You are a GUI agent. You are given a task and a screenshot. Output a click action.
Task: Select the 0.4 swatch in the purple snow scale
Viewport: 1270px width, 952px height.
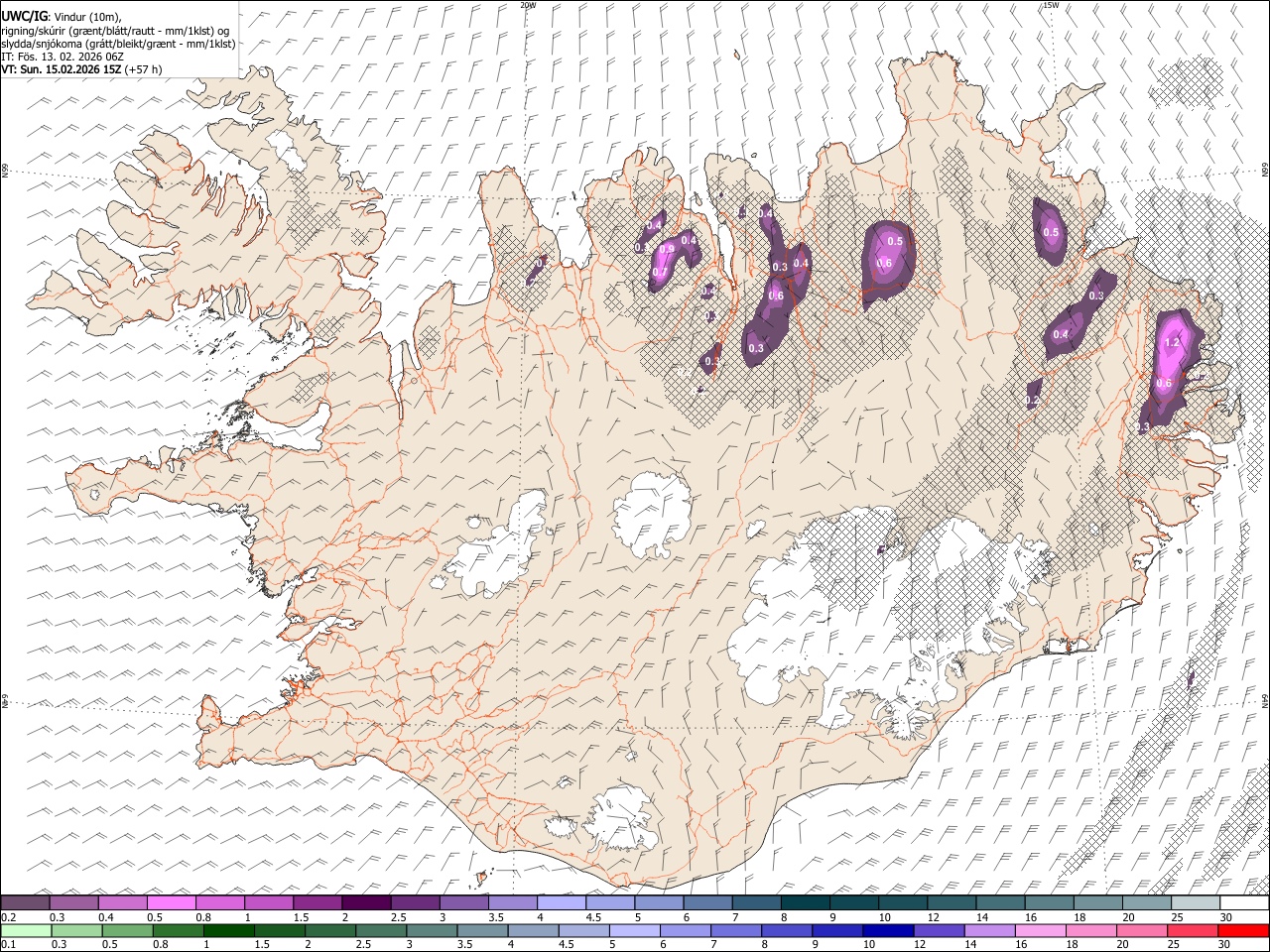[x=122, y=903]
